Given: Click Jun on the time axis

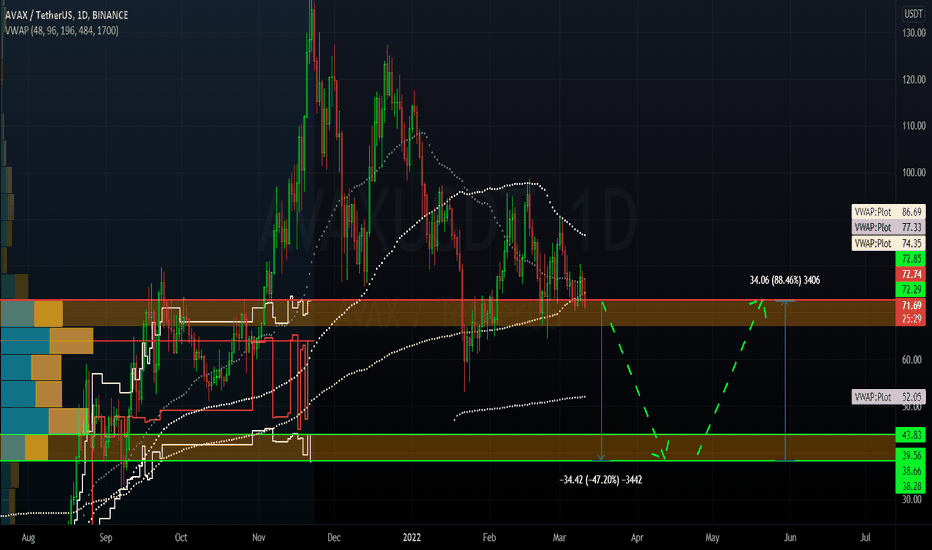Looking at the screenshot, I should coord(790,538).
